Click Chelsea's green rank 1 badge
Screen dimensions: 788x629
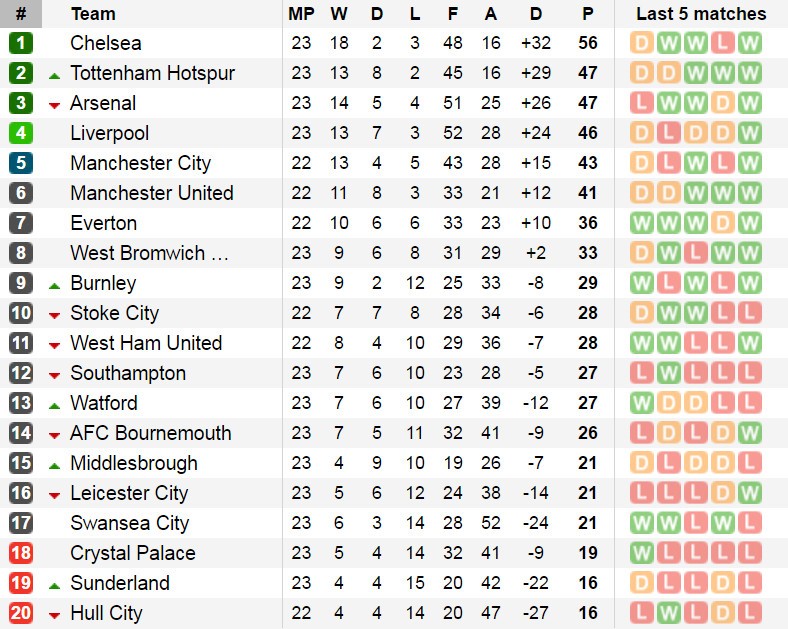[21, 43]
